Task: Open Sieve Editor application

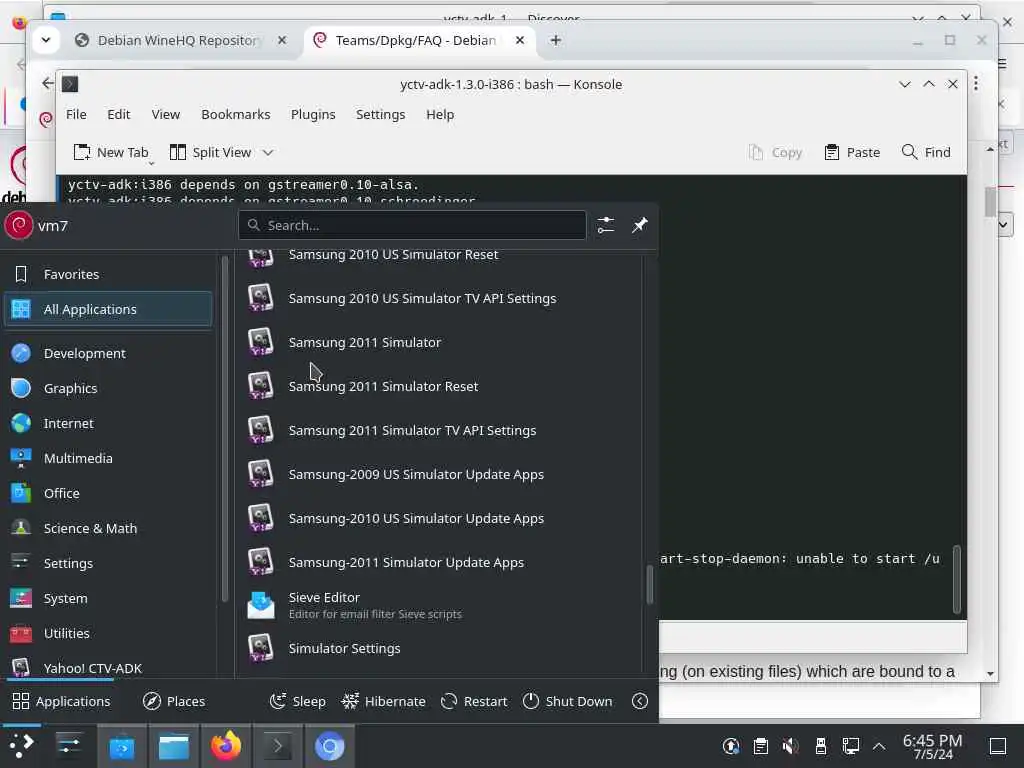Action: click(x=438, y=605)
